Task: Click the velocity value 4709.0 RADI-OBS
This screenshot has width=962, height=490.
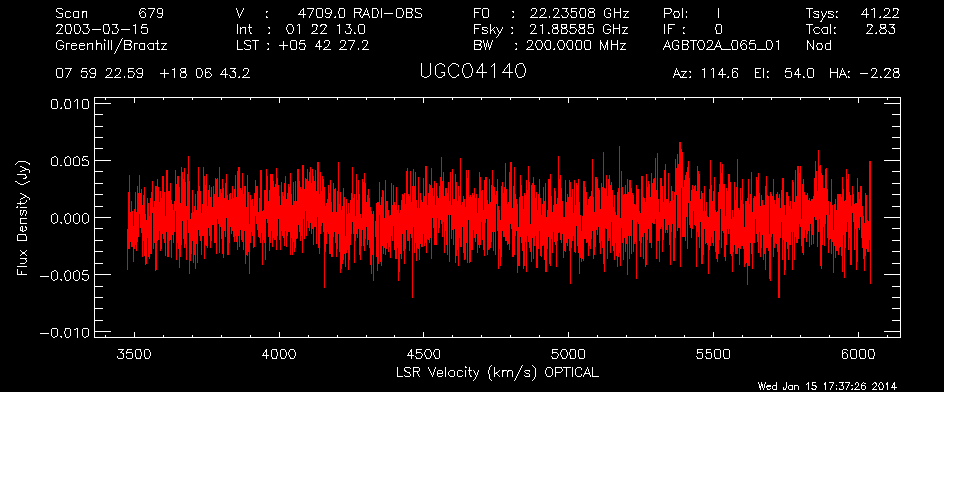Action: coord(360,13)
